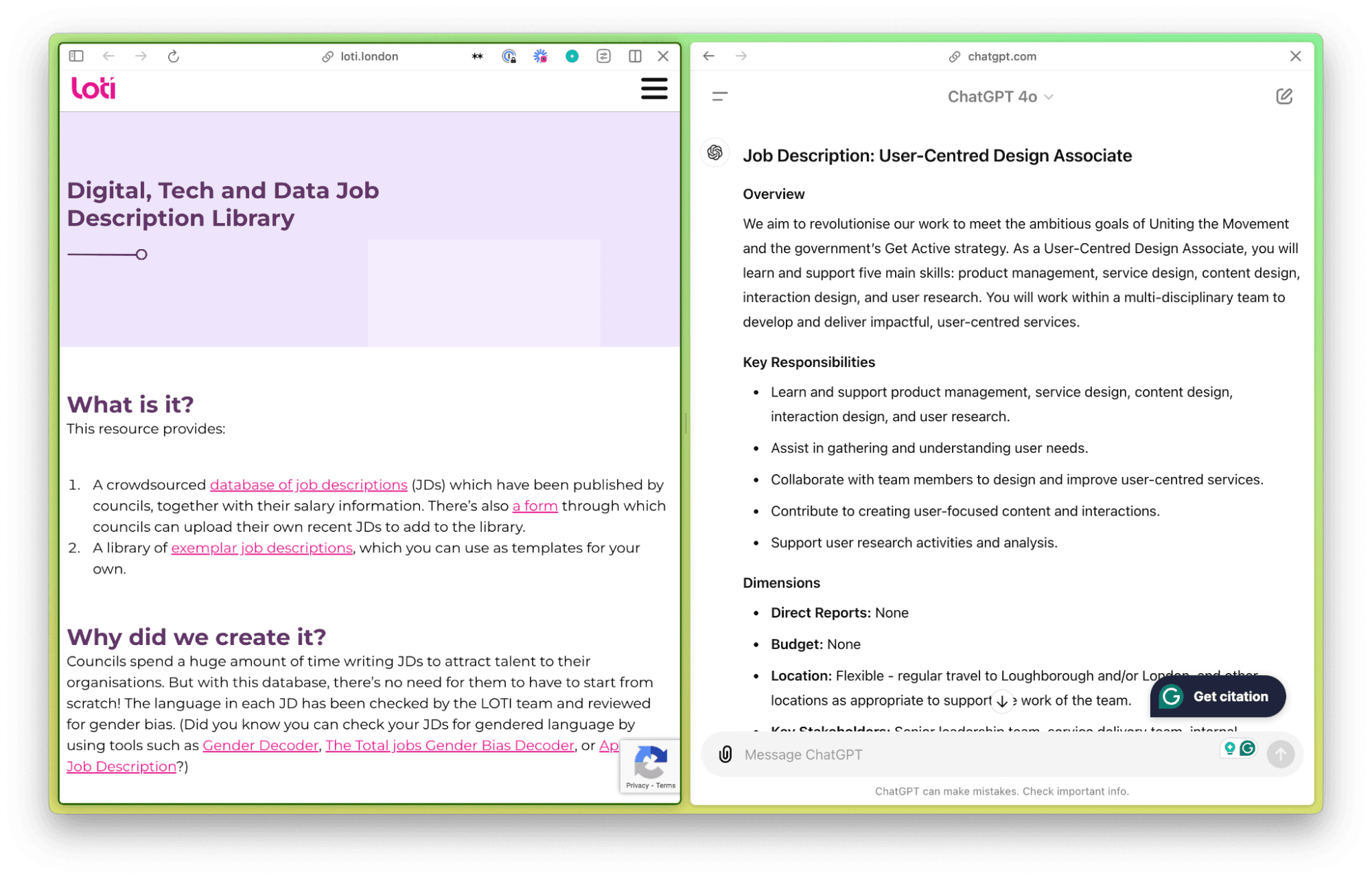The width and height of the screenshot is (1372, 879).
Task: Click the ChatGPT compose/edit icon
Action: click(x=1283, y=96)
